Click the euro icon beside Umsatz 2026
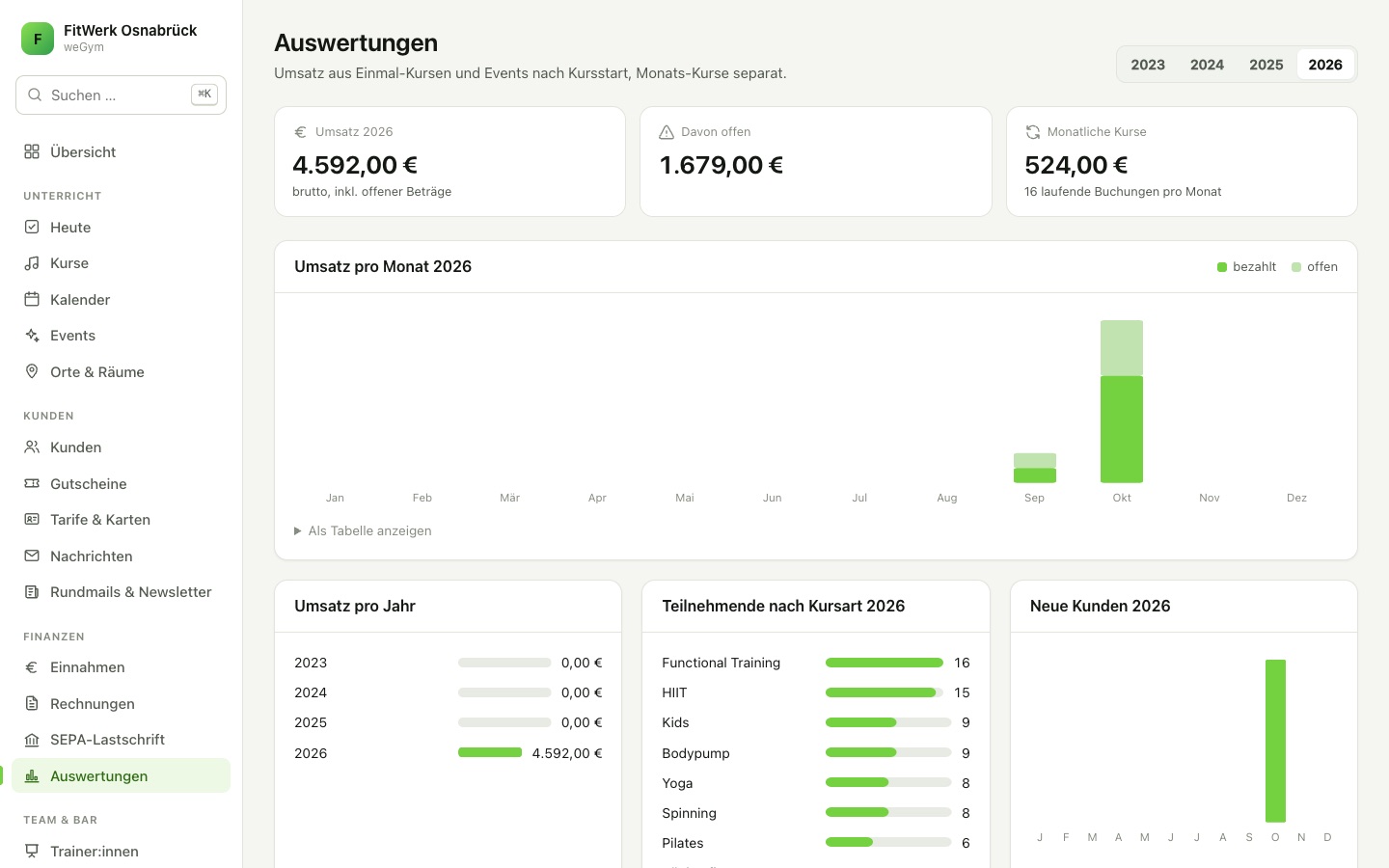 point(300,132)
